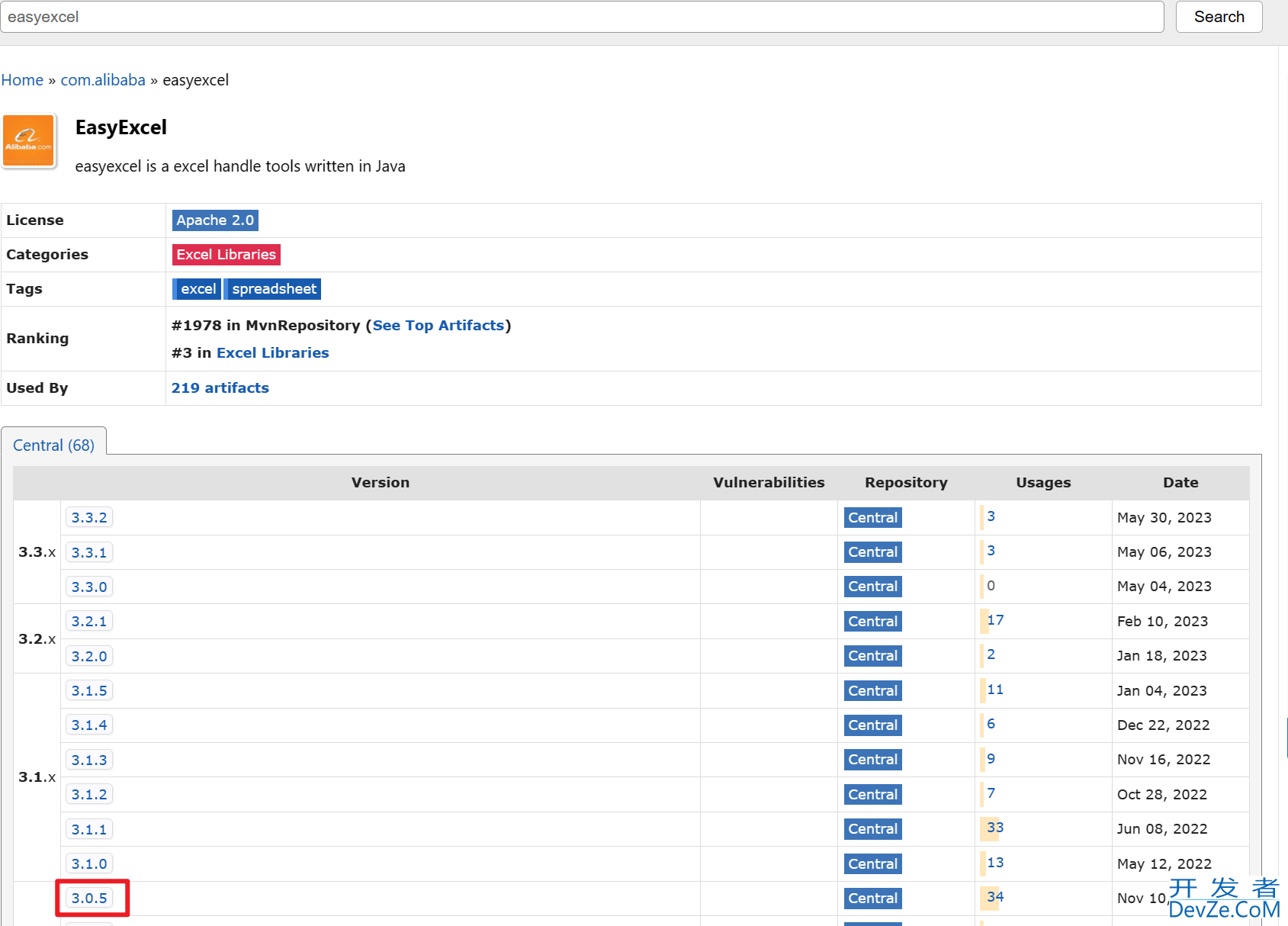The image size is (1288, 926).
Task: Open version 3.2.1
Action: pos(89,622)
